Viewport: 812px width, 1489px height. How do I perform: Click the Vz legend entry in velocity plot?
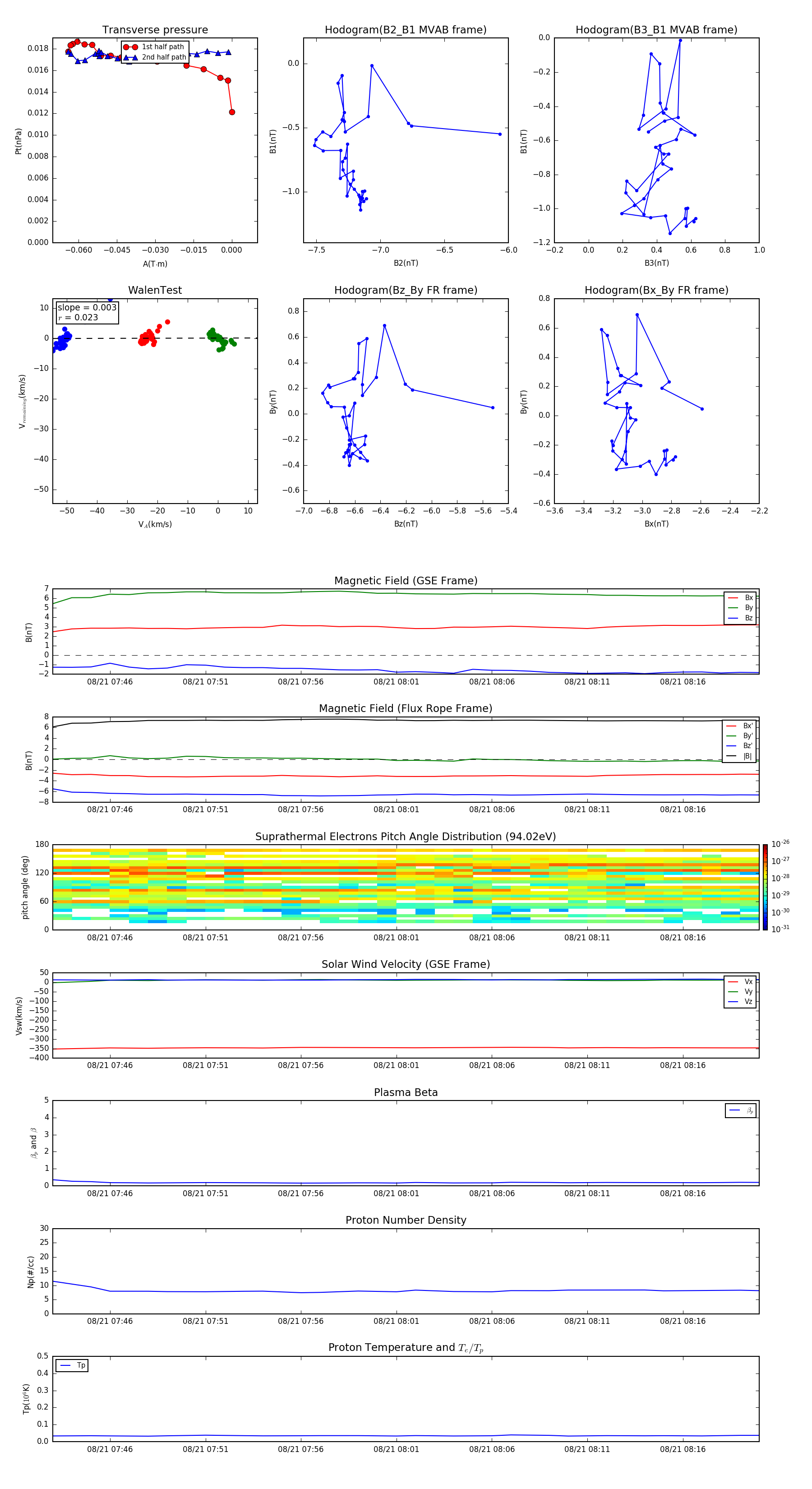point(741,1002)
